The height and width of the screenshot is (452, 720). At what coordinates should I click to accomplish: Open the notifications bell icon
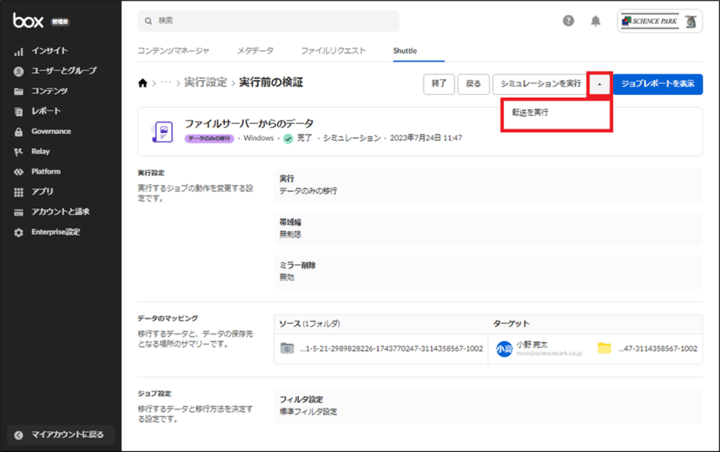[596, 21]
